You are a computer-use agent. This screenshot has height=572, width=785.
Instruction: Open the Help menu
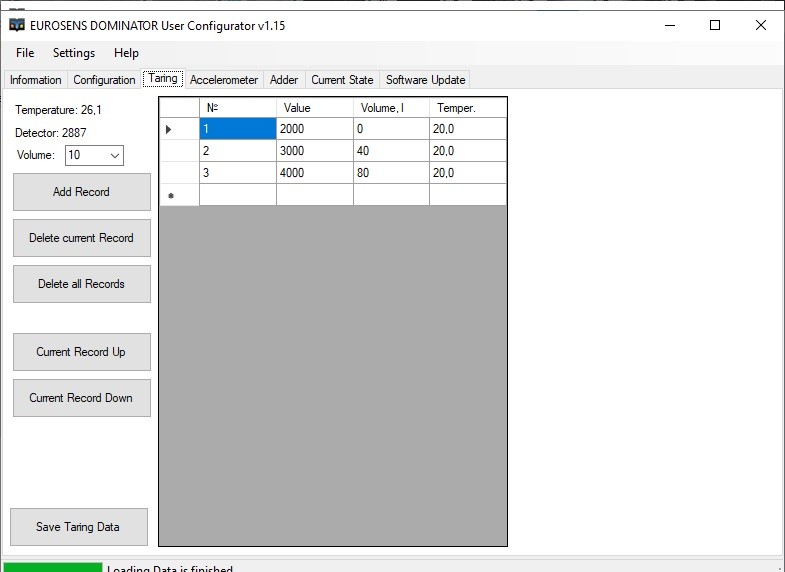pyautogui.click(x=126, y=53)
